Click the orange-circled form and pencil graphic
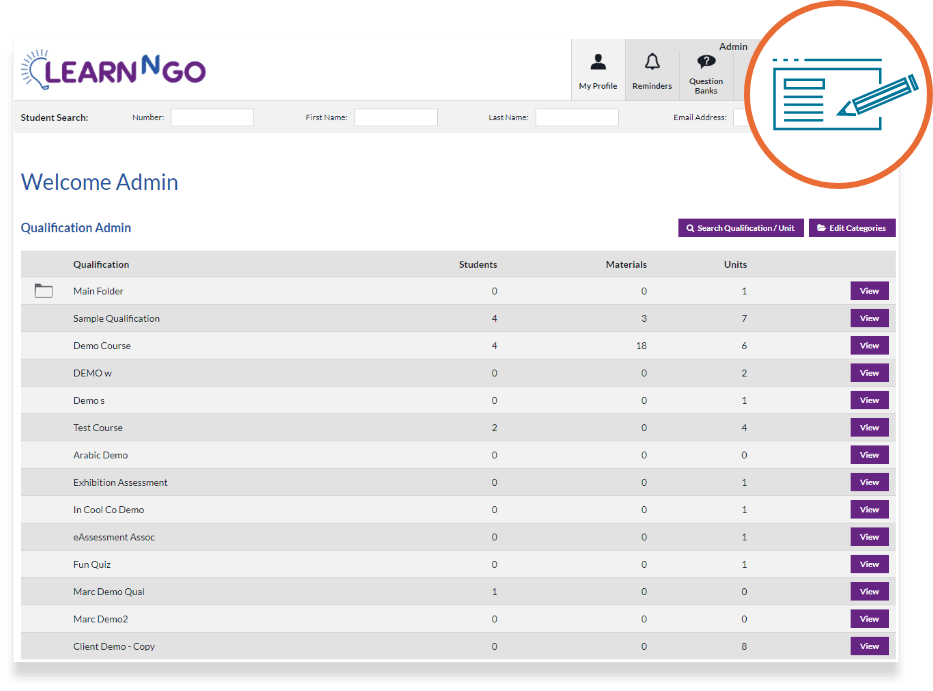933x691 pixels. (838, 95)
